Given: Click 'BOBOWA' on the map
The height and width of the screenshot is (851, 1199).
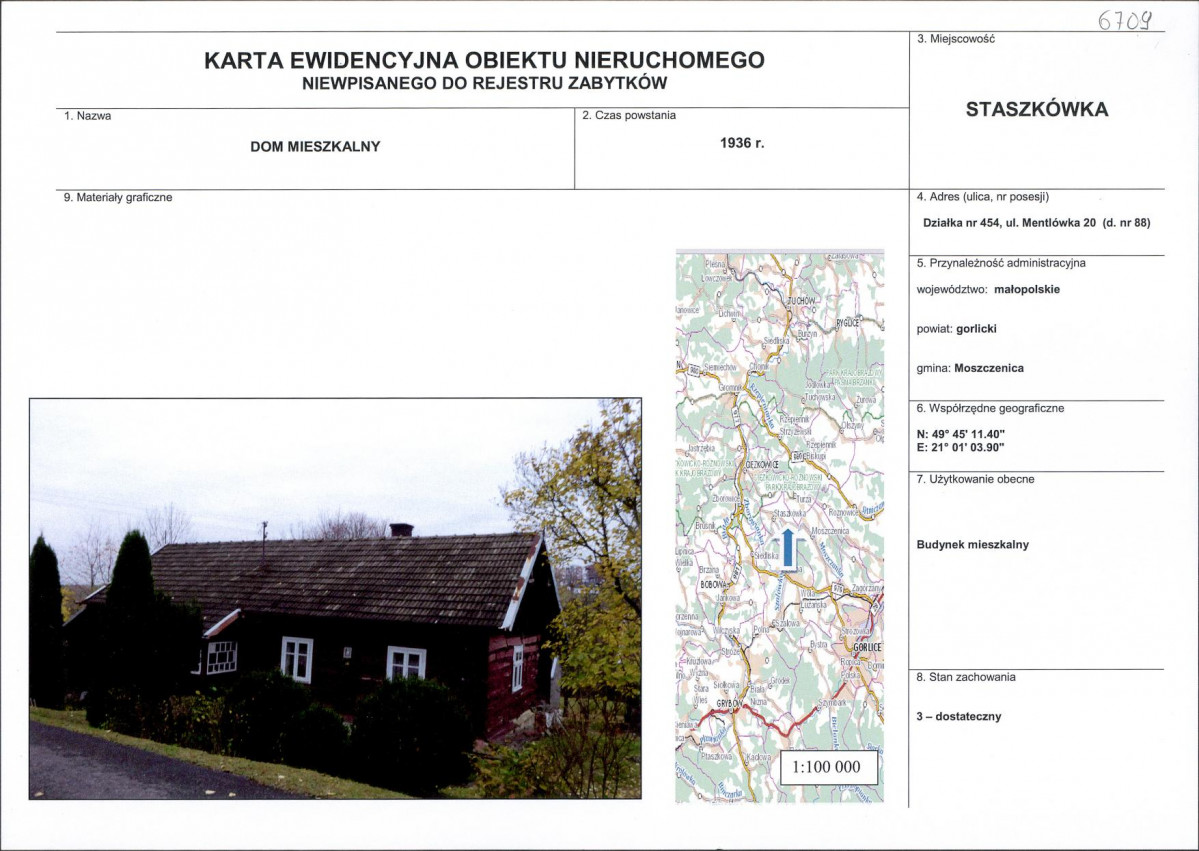Looking at the screenshot, I should tap(715, 584).
